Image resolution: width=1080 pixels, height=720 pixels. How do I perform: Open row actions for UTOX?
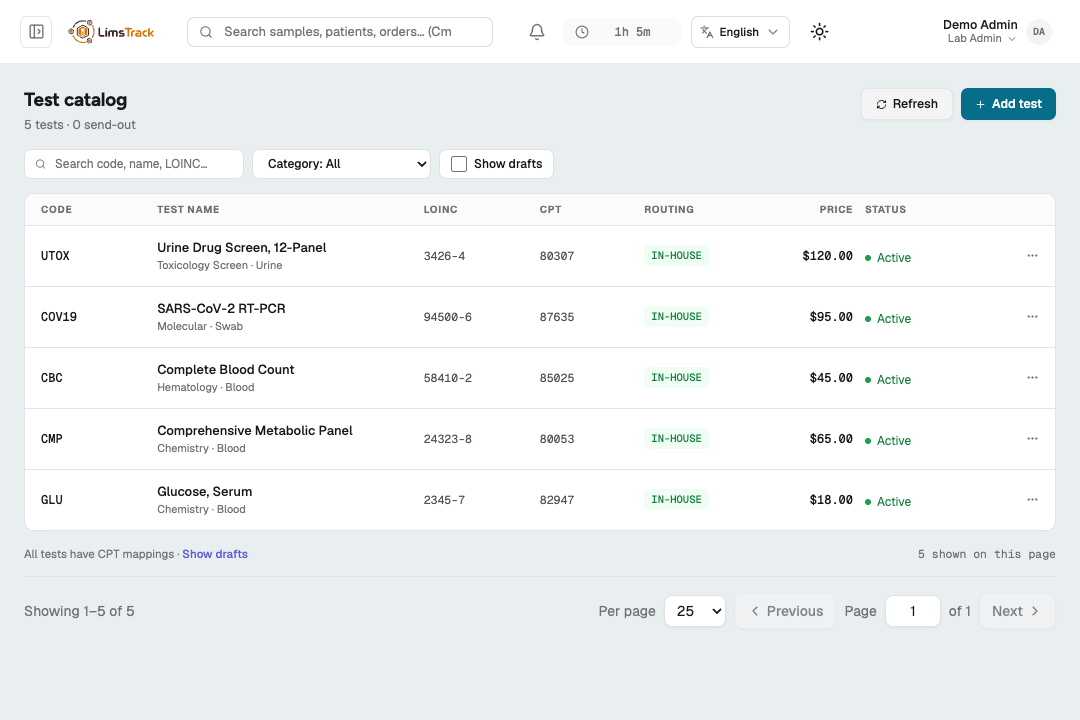point(1032,256)
